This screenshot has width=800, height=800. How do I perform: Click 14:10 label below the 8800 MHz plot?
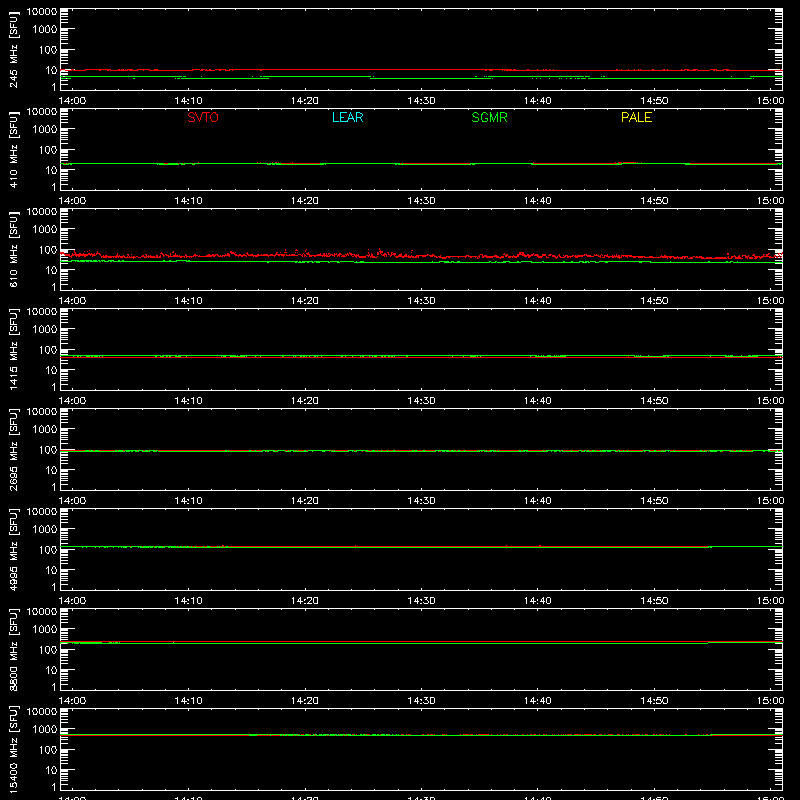click(x=188, y=701)
